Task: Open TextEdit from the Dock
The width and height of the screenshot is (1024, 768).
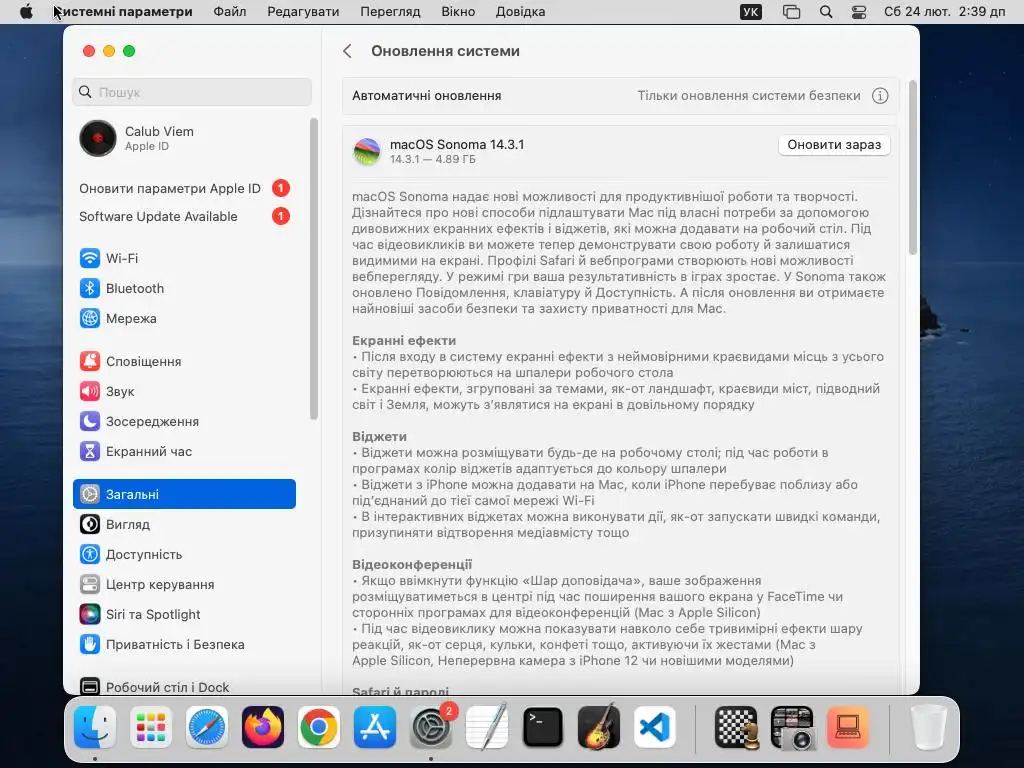Action: tap(487, 727)
